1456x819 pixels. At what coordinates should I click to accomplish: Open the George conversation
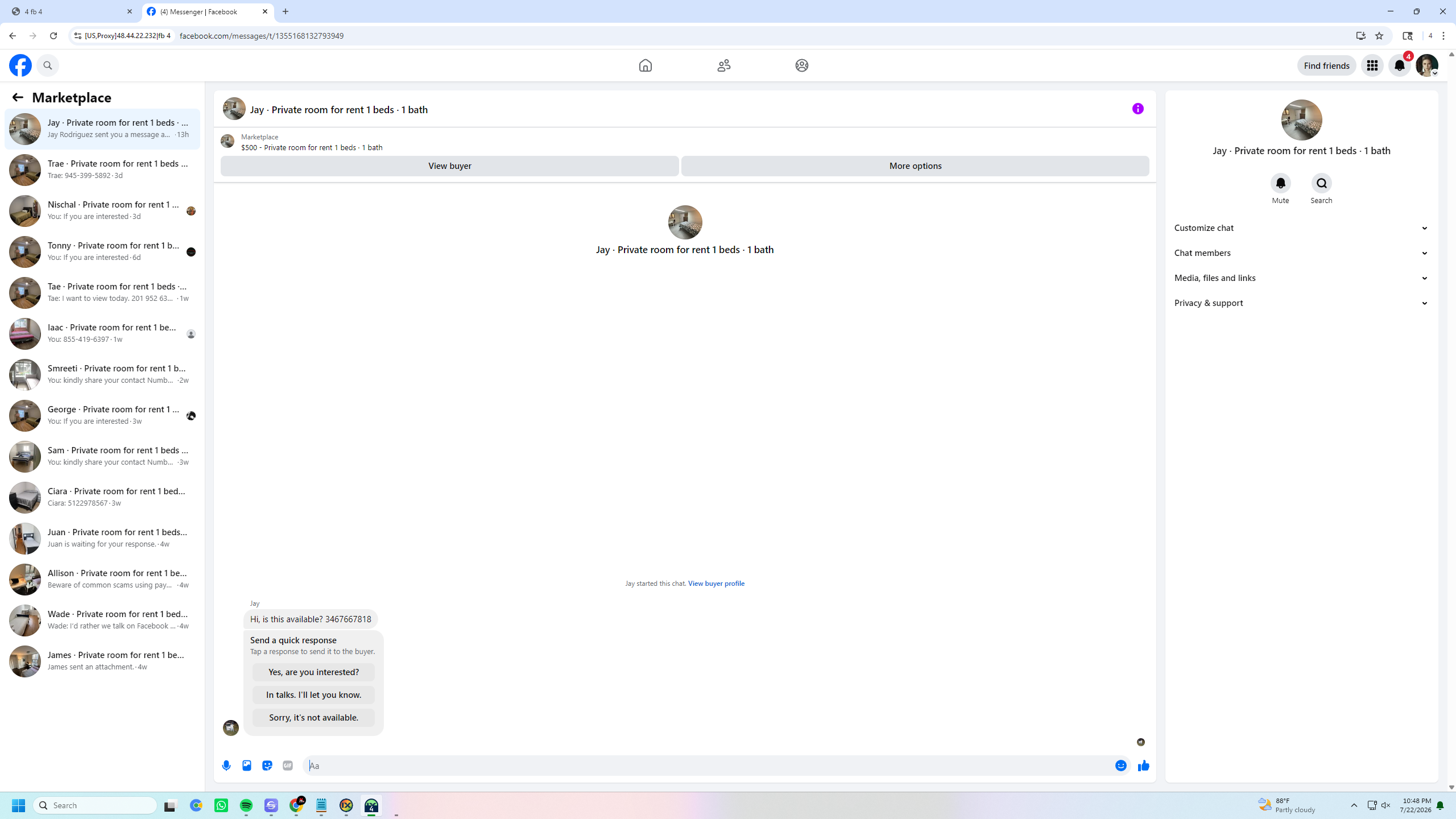pos(102,416)
